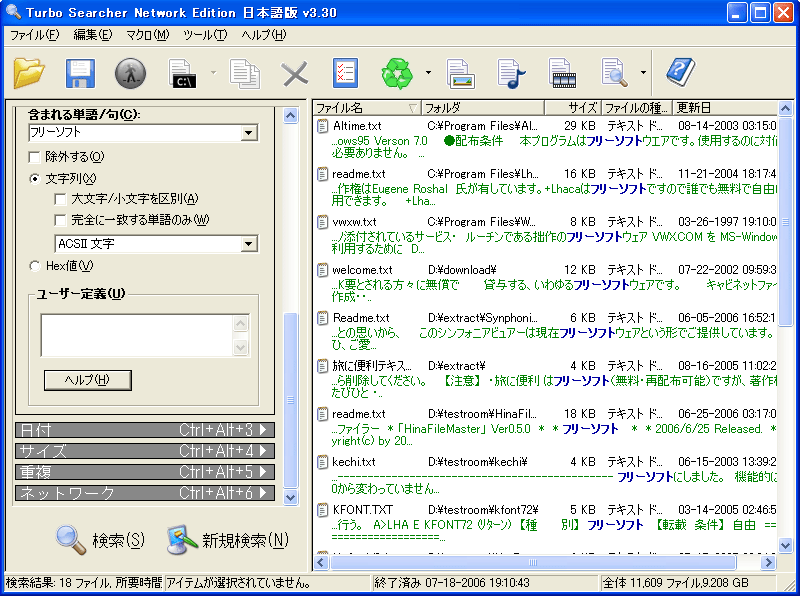Click magnifier icon of 検索(S)
800x596 pixels.
pos(70,540)
